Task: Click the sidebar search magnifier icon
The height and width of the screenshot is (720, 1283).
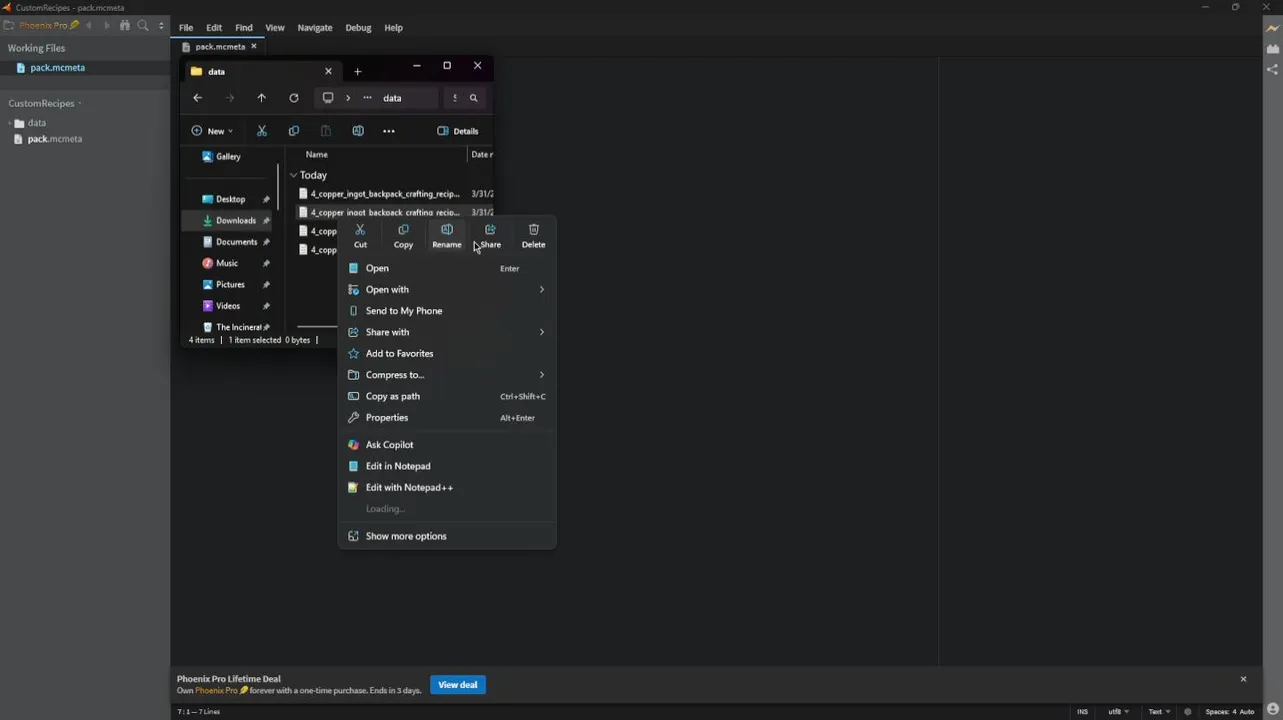Action: click(x=143, y=25)
